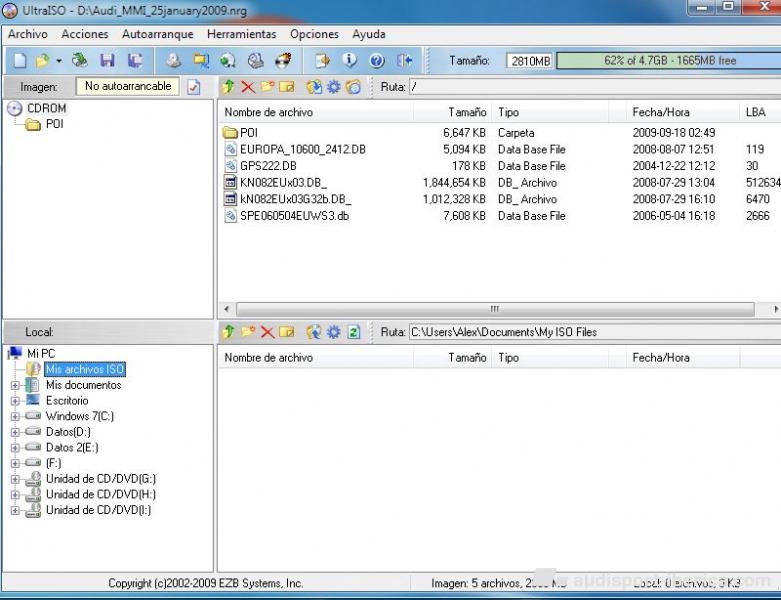Viewport: 781px width, 600px height.
Task: Open the Opciones menu
Action: [314, 34]
